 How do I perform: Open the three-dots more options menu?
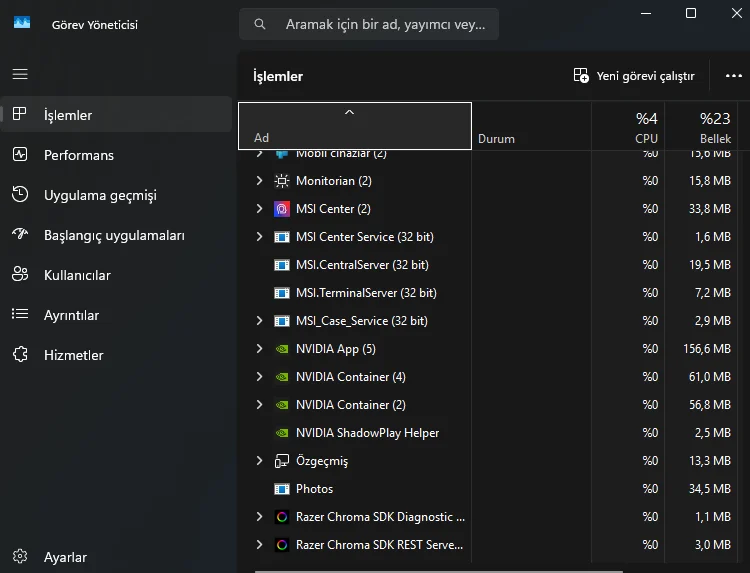point(734,76)
